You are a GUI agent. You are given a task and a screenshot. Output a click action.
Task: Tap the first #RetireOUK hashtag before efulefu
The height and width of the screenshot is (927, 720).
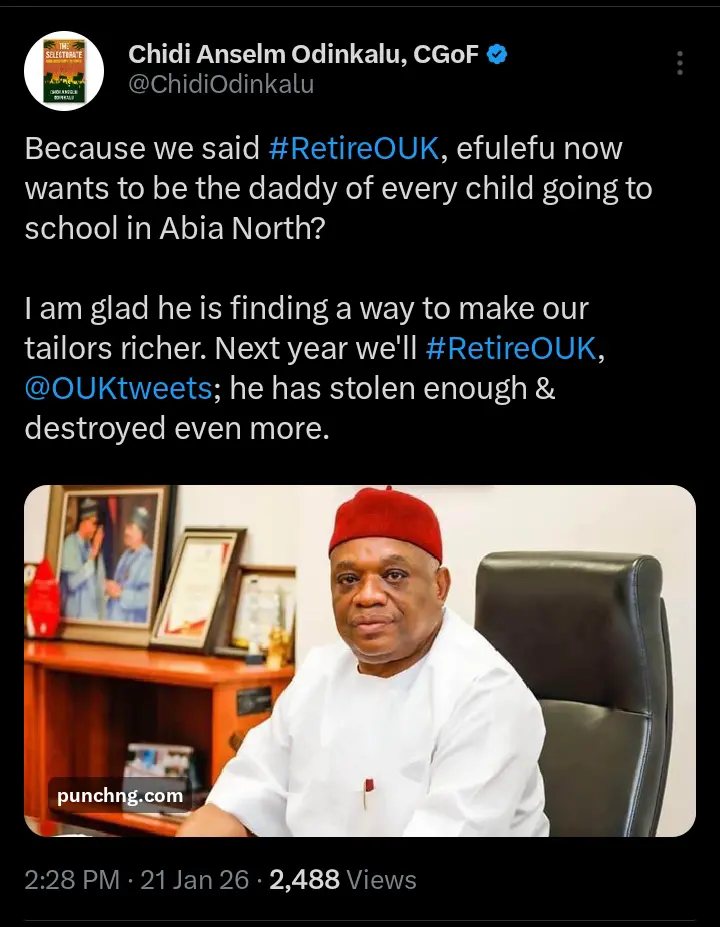pos(354,149)
